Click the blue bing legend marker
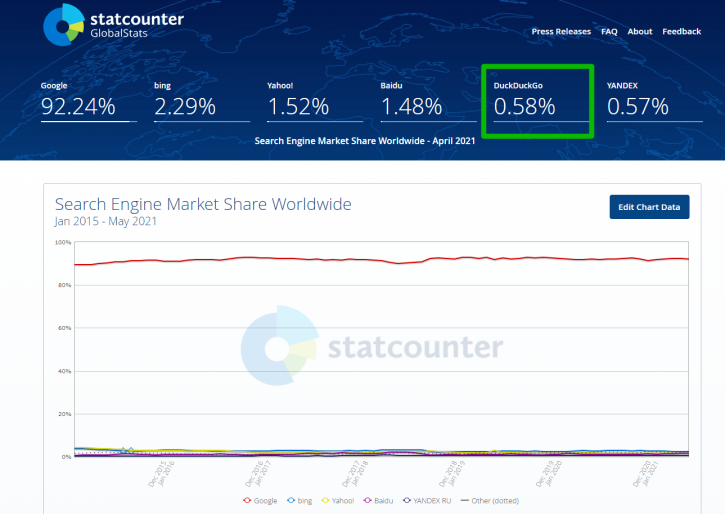725x514 pixels. coord(291,500)
